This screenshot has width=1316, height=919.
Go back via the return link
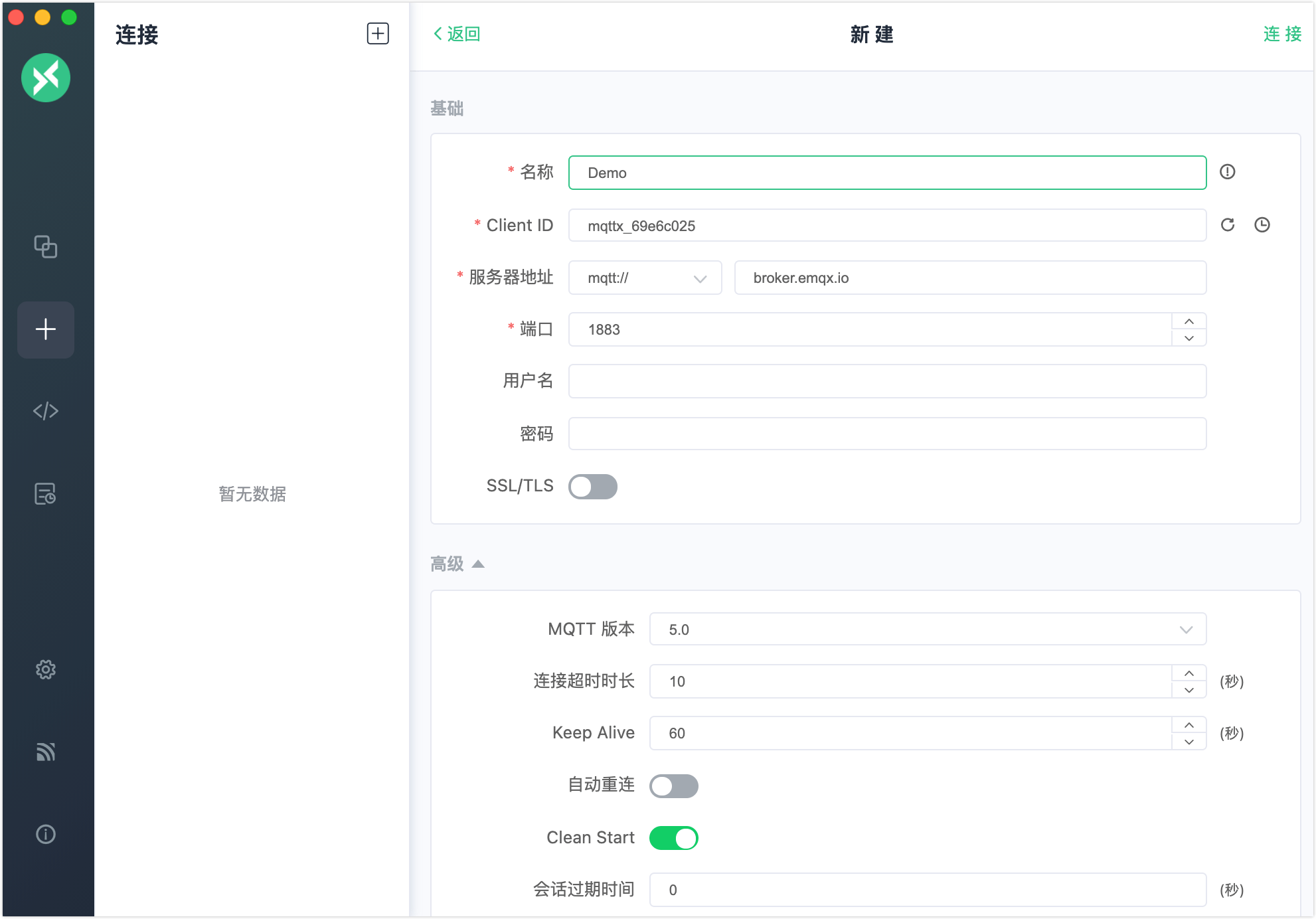(457, 34)
